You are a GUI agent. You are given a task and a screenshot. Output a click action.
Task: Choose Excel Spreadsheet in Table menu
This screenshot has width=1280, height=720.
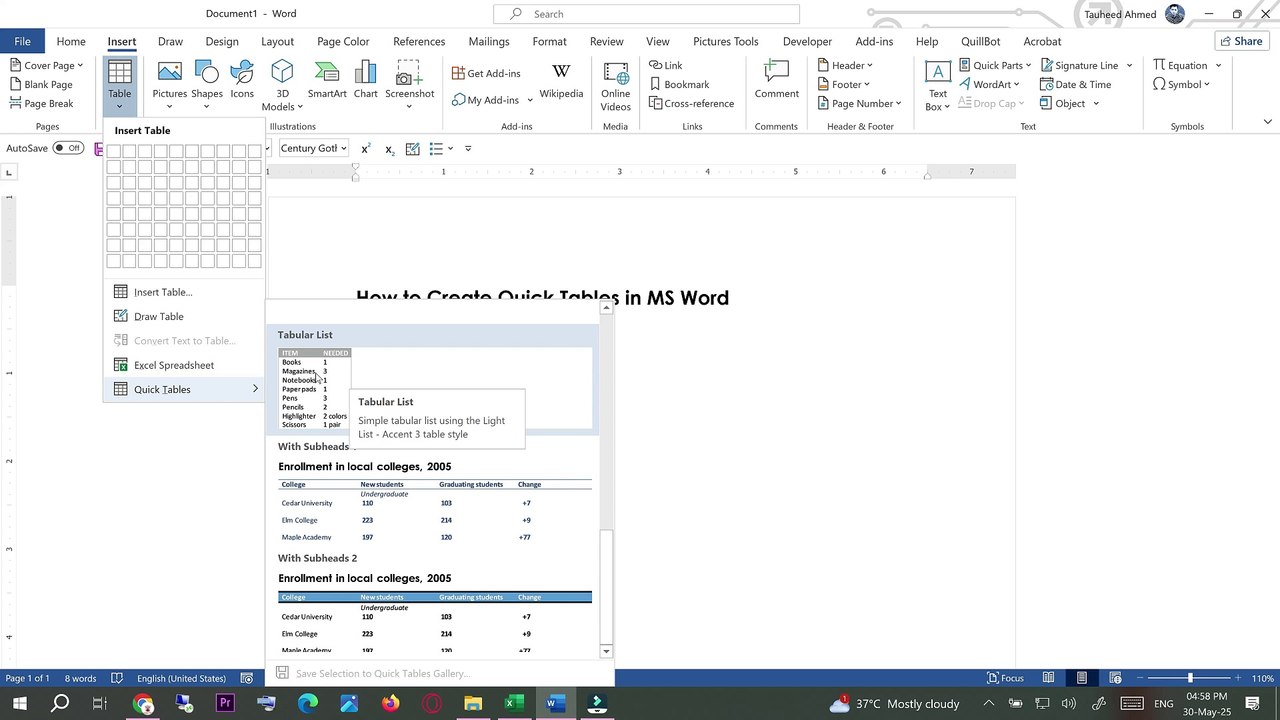174,365
